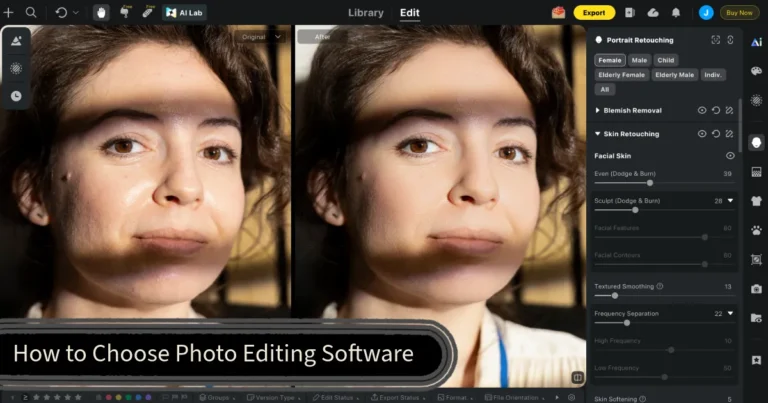Collapse the Sculpt (Dodge & Burn) arrow
The image size is (768, 403).
(x=730, y=201)
